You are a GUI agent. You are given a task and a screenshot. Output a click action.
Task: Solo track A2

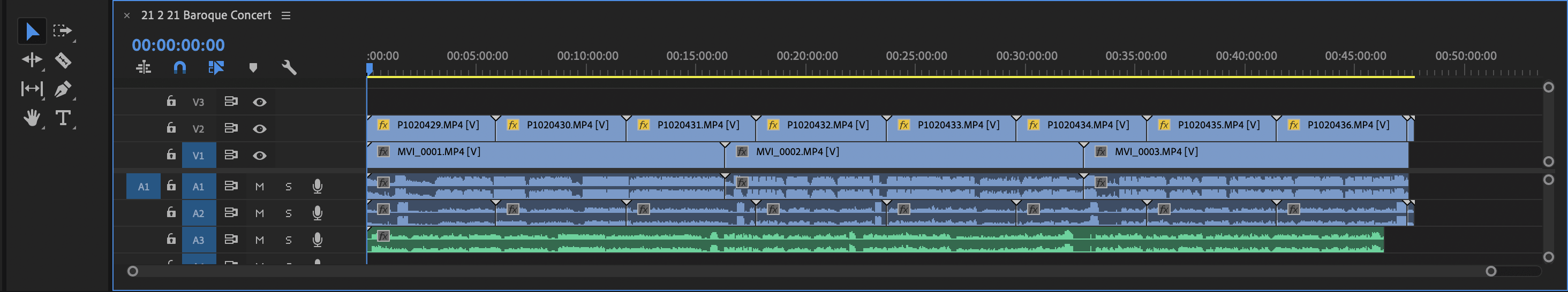(289, 213)
